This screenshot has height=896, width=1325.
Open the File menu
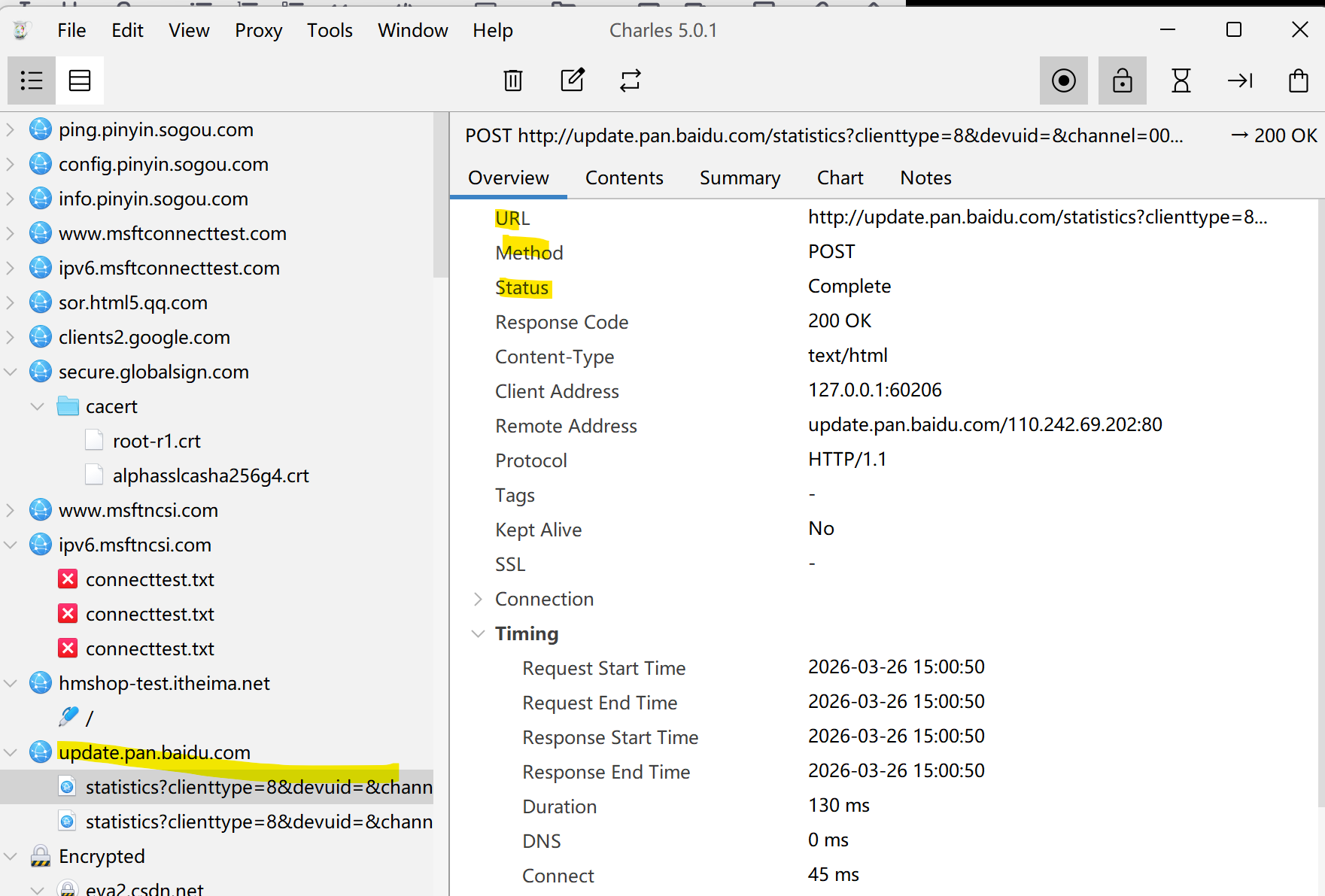pos(71,30)
